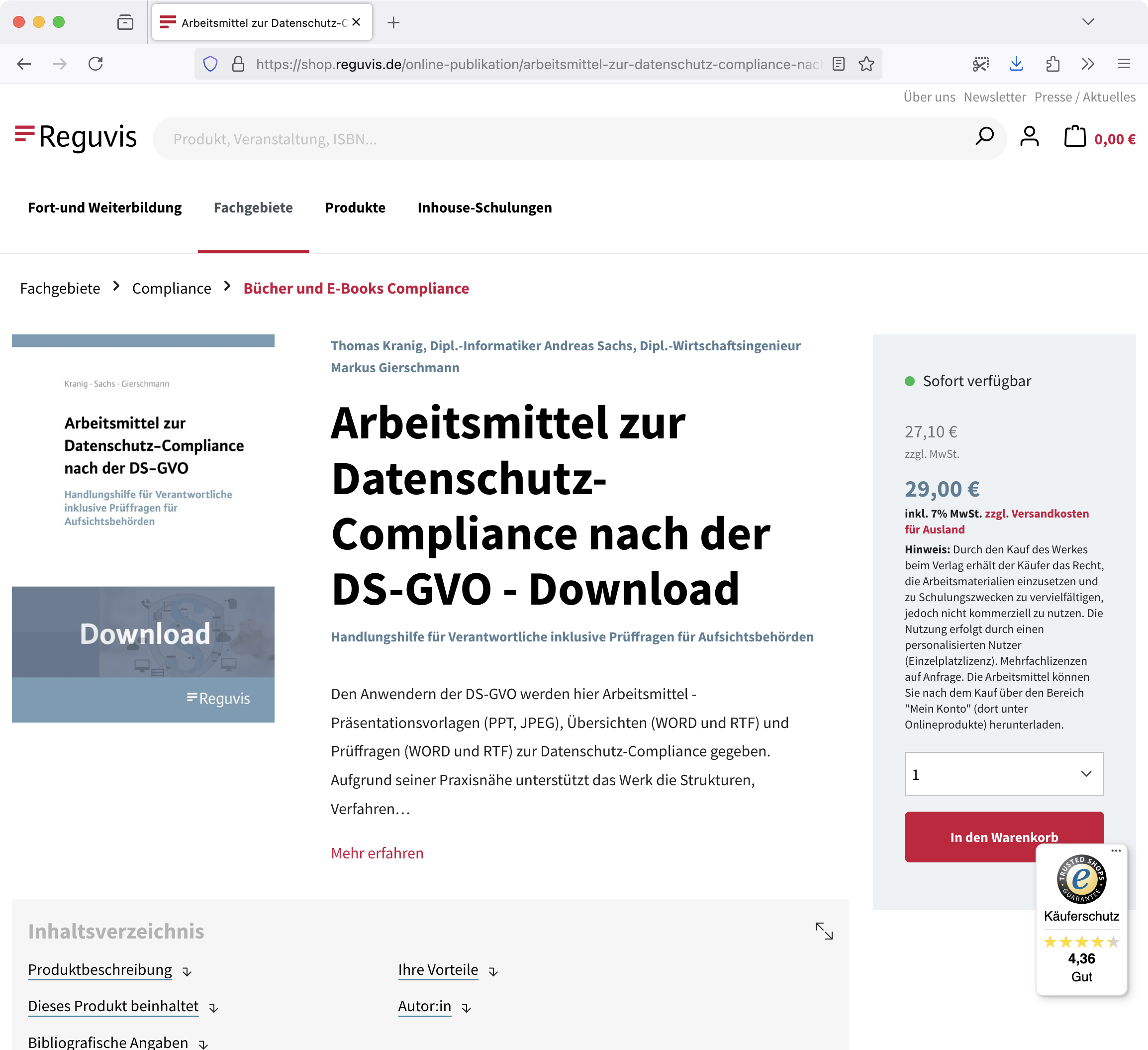
Task: Open the Fachgebiete navigation menu
Action: (x=253, y=208)
